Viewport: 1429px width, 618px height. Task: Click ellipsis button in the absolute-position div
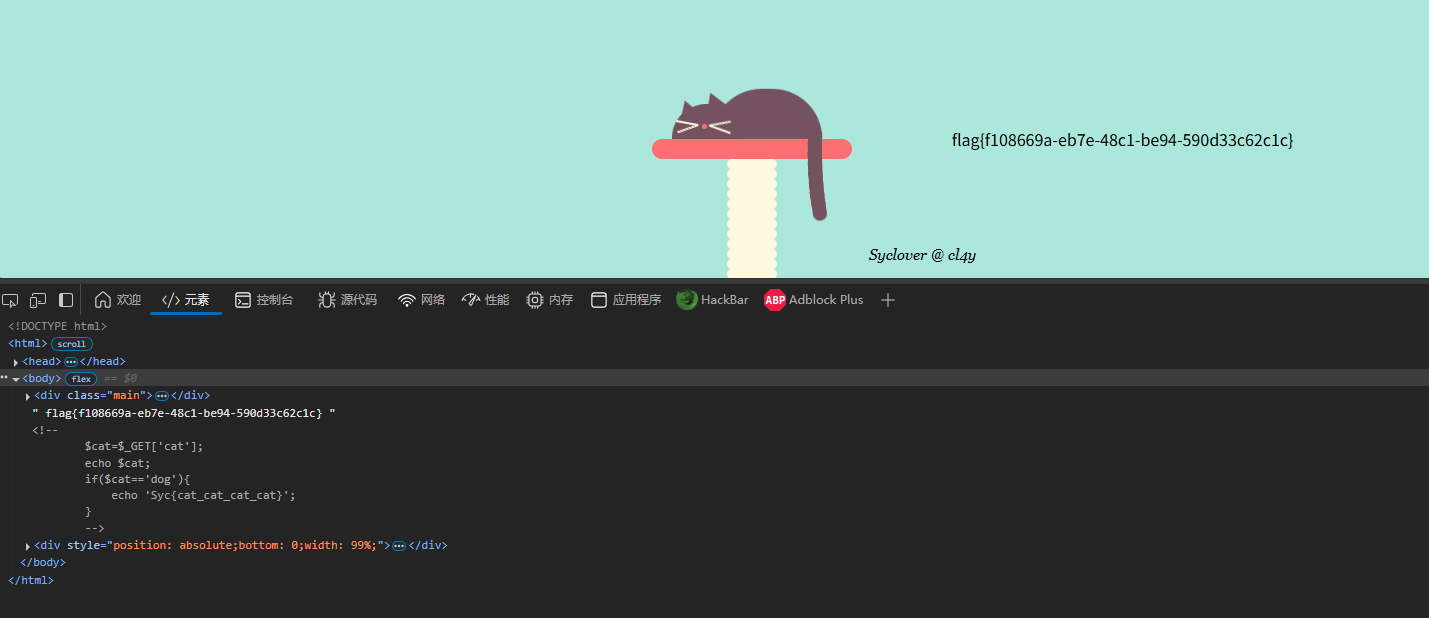click(x=398, y=546)
